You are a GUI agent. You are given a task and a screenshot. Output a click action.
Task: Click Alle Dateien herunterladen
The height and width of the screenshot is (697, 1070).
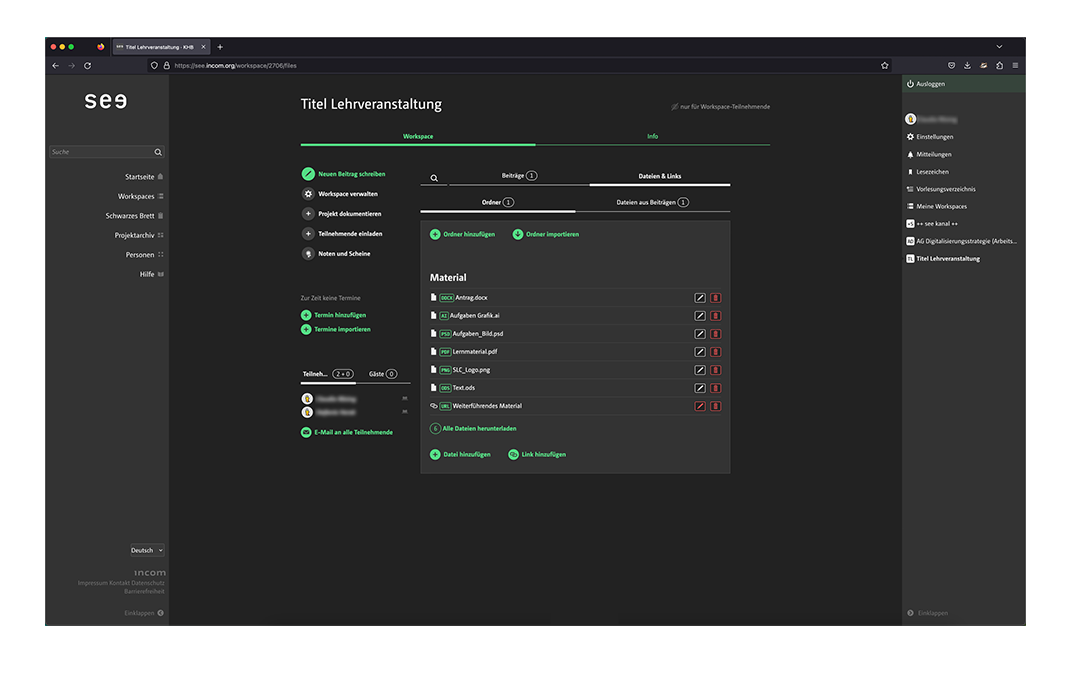(472, 429)
